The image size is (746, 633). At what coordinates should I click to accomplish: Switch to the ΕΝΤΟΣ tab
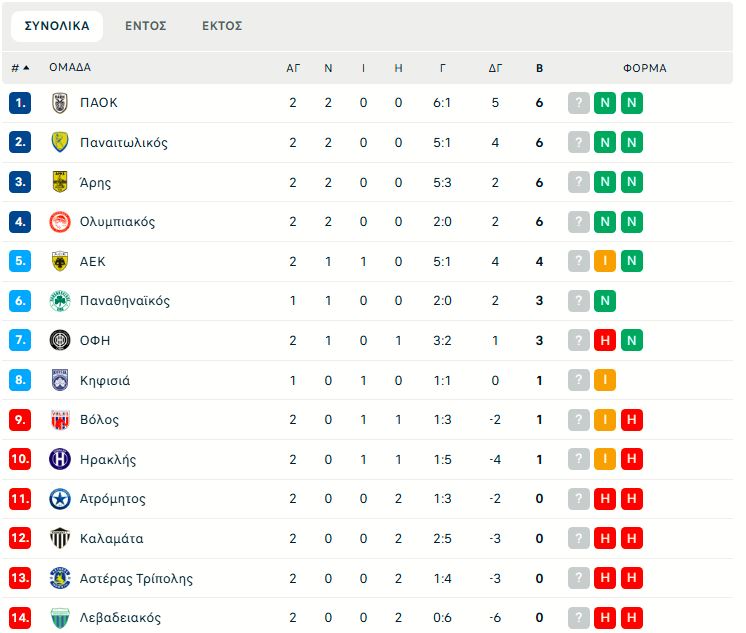pyautogui.click(x=146, y=26)
